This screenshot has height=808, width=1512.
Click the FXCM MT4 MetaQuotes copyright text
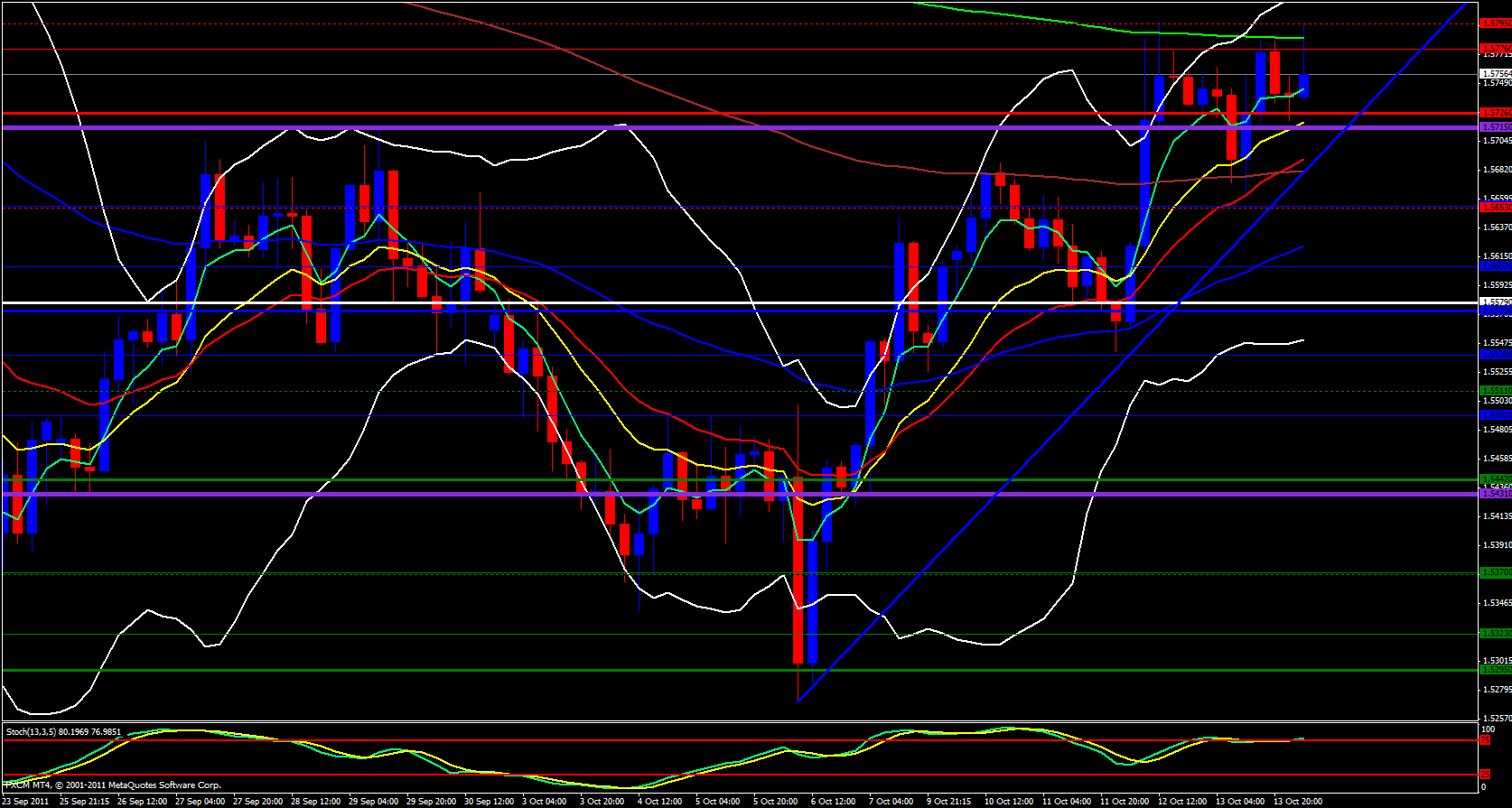(x=113, y=785)
